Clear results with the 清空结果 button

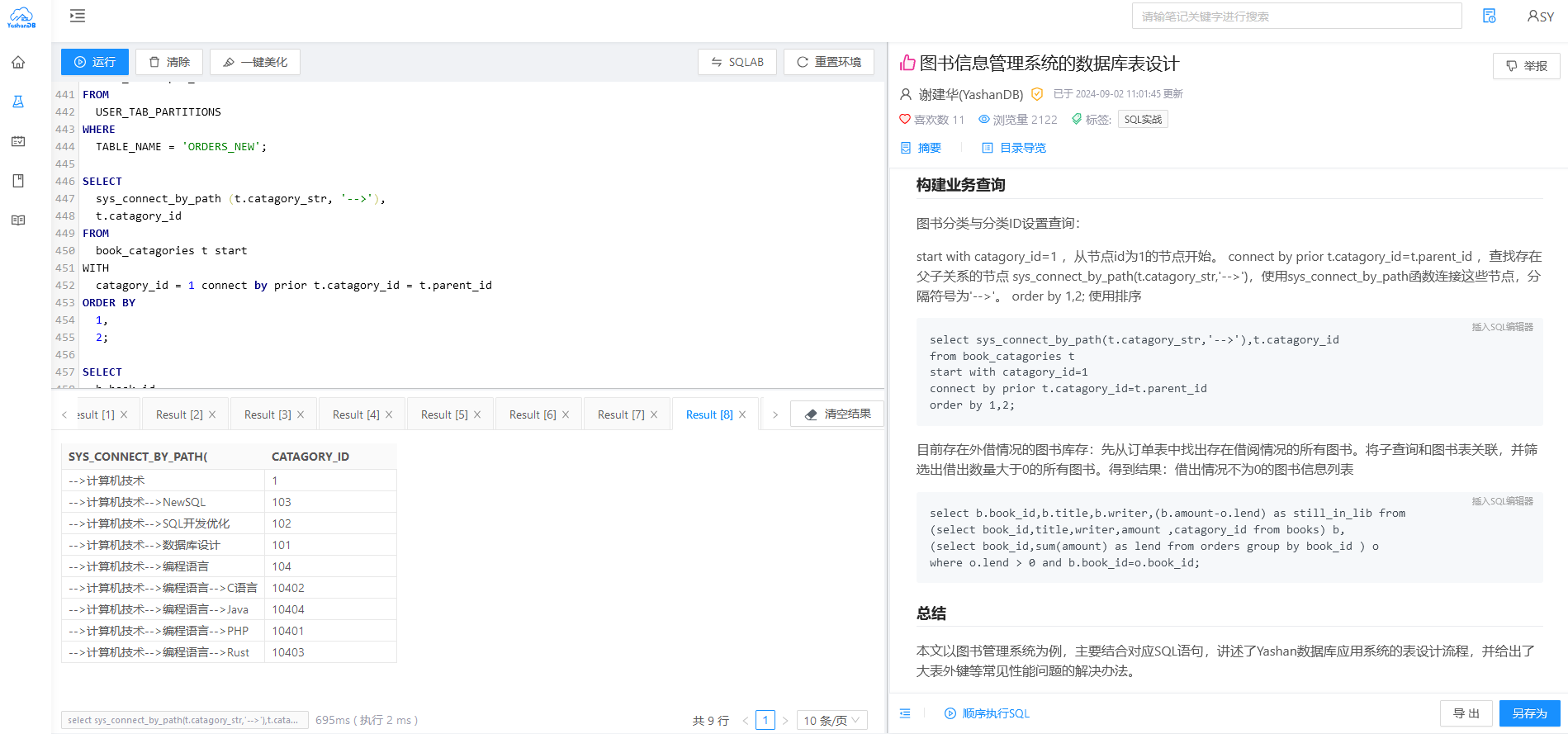(837, 414)
